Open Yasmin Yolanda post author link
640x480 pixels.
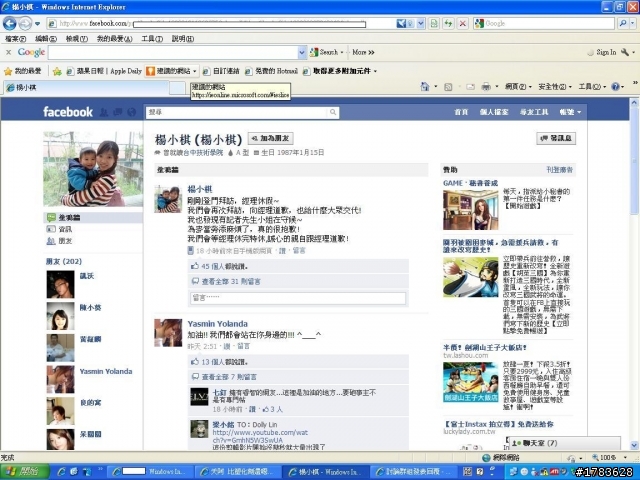(218, 324)
